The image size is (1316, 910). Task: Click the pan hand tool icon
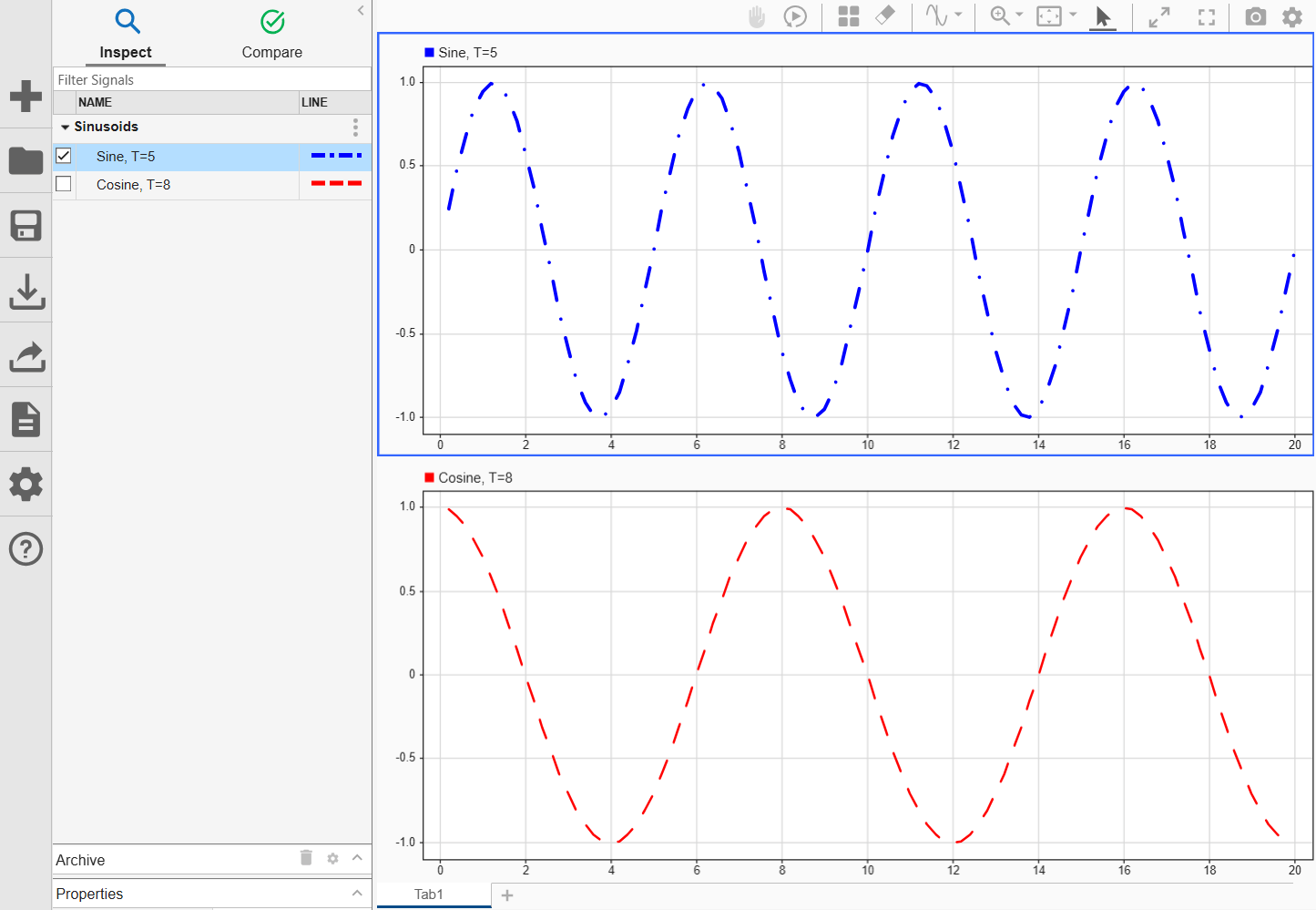(x=757, y=17)
